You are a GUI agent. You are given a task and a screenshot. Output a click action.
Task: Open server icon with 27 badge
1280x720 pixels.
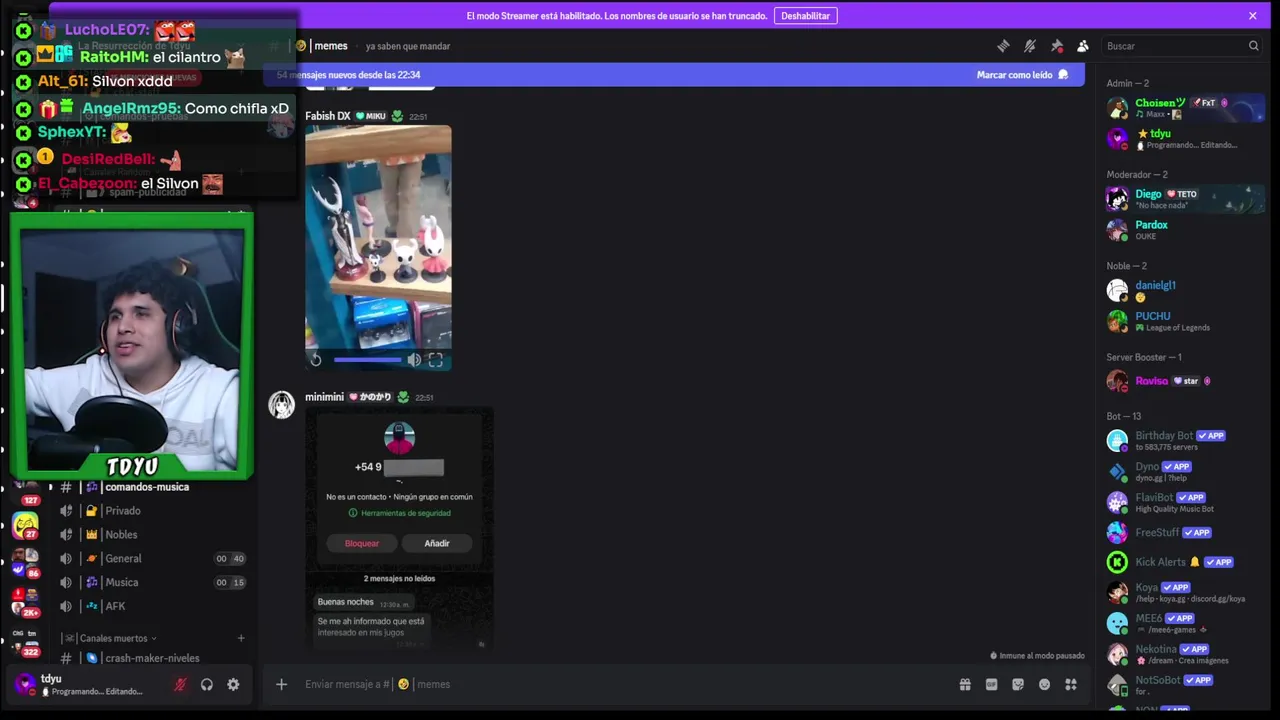tap(25, 525)
